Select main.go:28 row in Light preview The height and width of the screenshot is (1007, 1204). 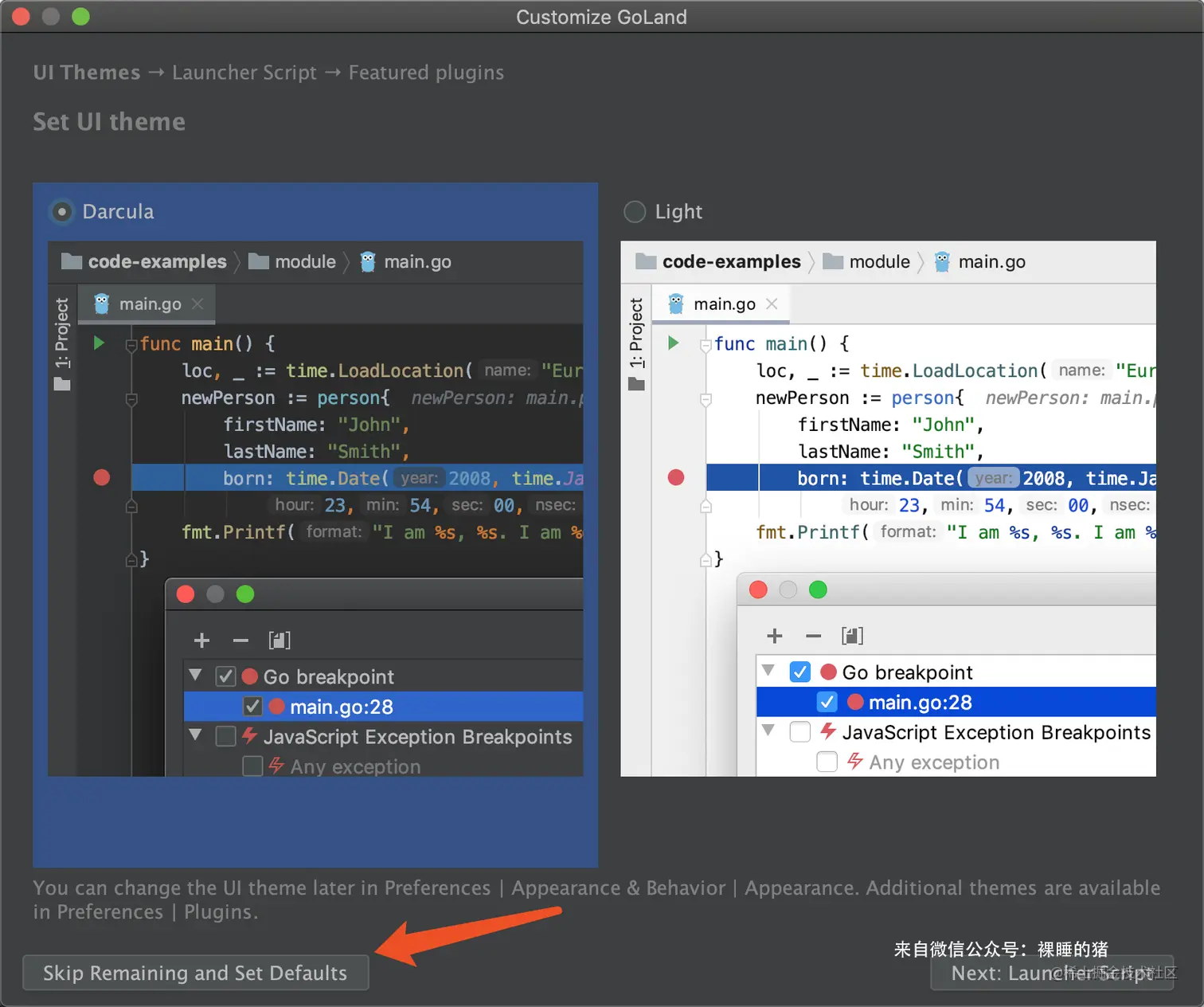[956, 702]
